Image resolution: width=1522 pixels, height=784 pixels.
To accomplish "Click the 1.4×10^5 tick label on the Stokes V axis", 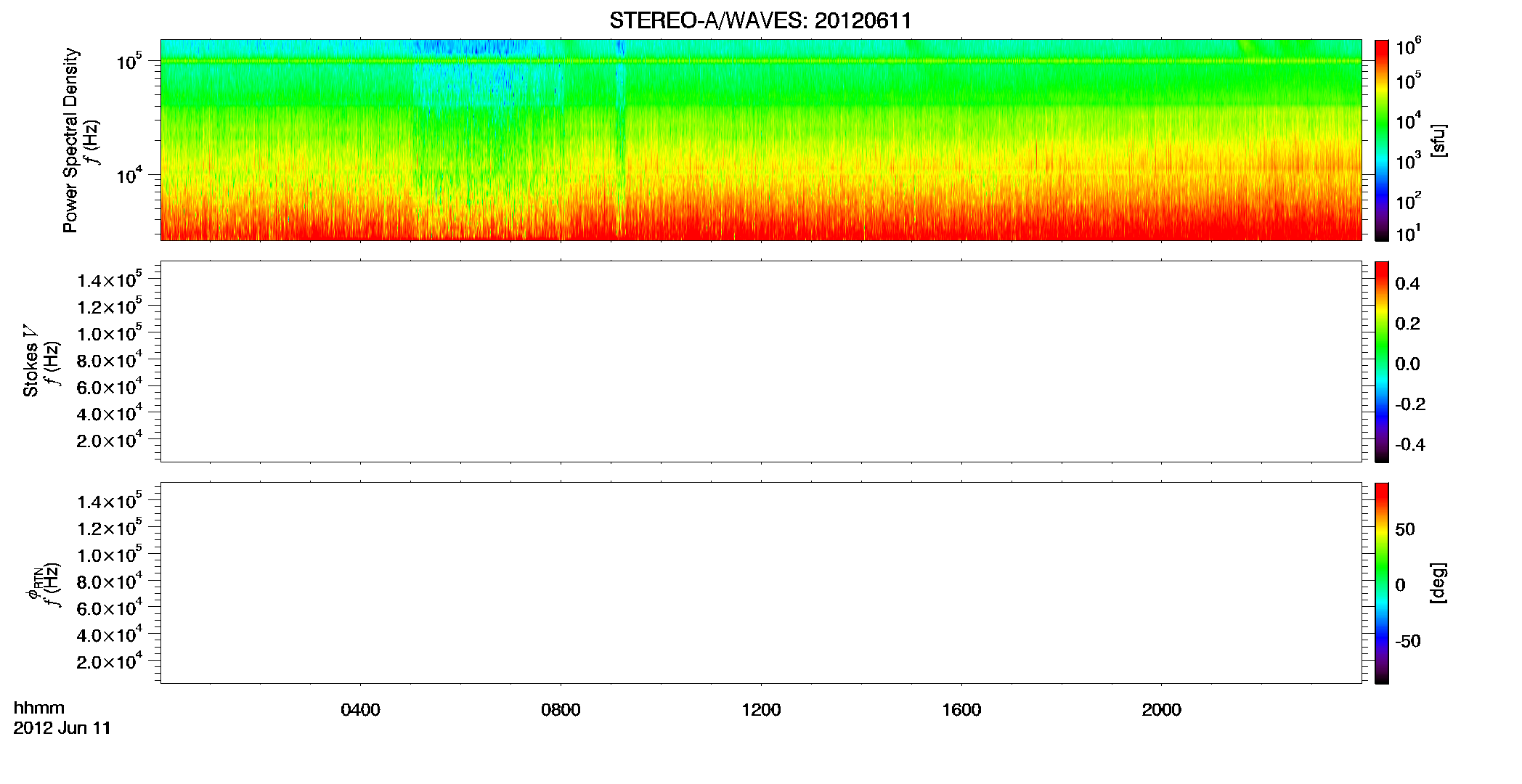I will click(x=110, y=279).
